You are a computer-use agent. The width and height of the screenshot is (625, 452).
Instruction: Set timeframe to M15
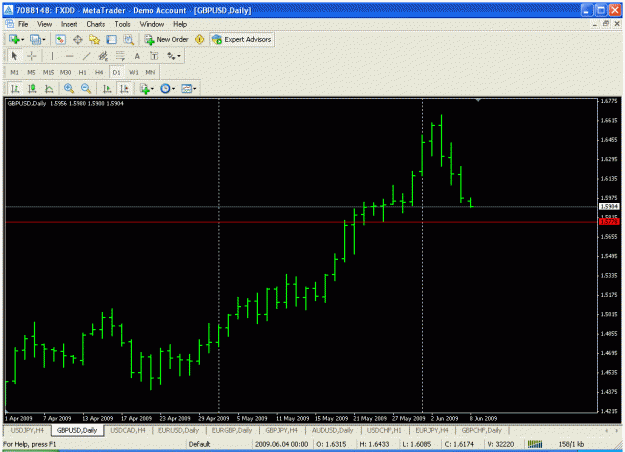click(48, 73)
